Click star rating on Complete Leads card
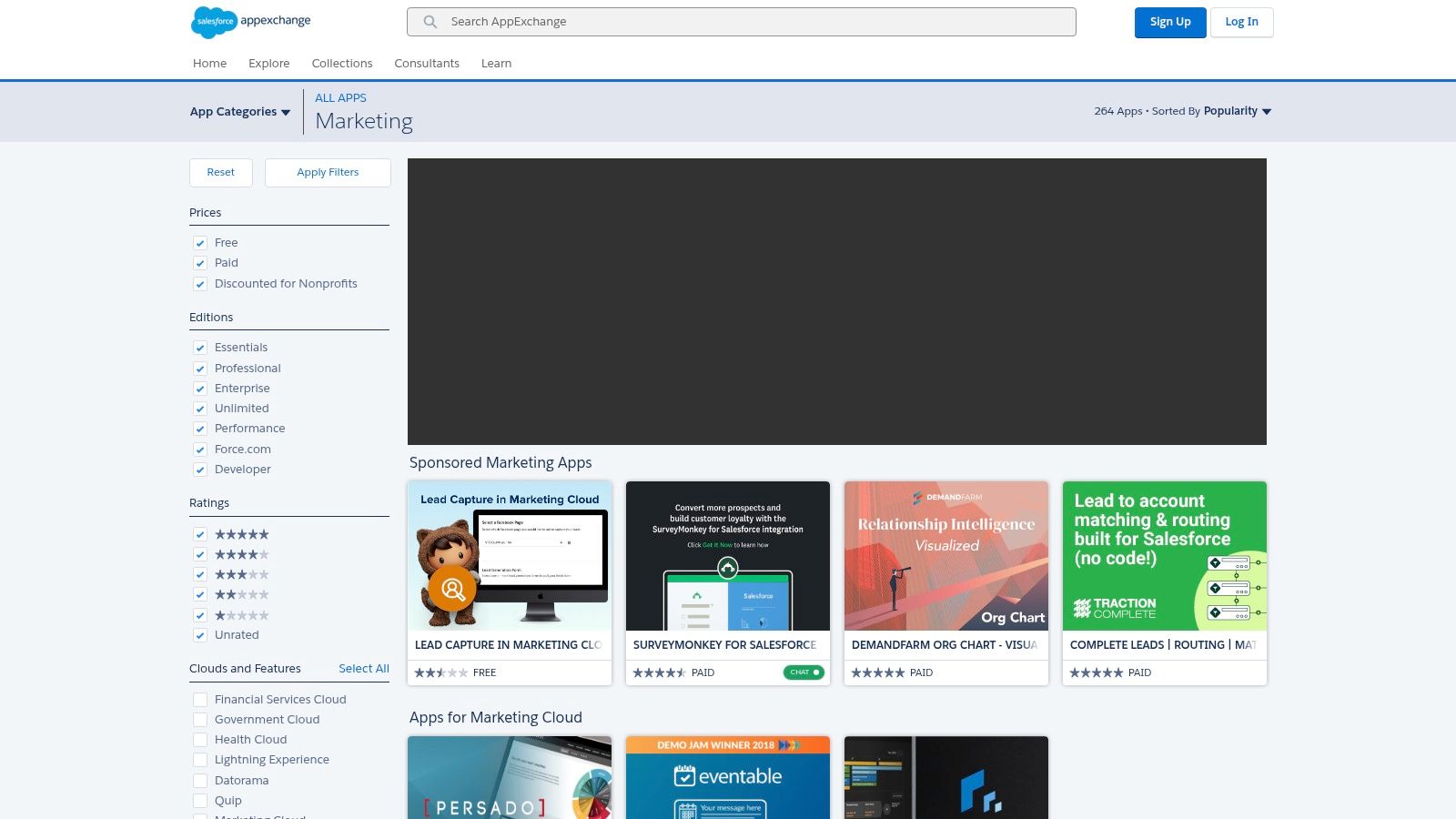 1097,672
